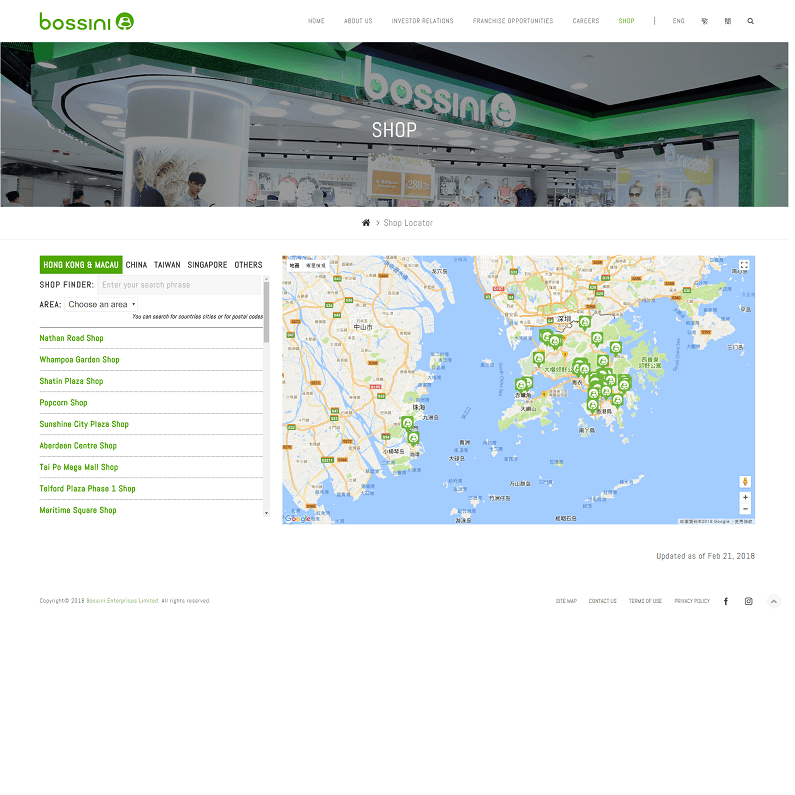Viewport: 795px width, 795px height.
Task: Click Shop Locator in the breadcrumb
Action: click(x=408, y=223)
